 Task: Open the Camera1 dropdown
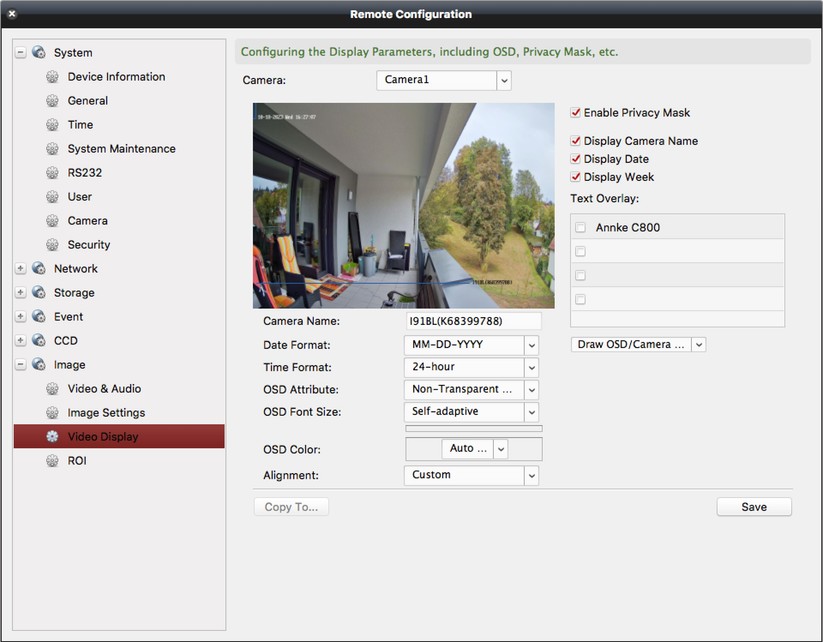point(504,80)
